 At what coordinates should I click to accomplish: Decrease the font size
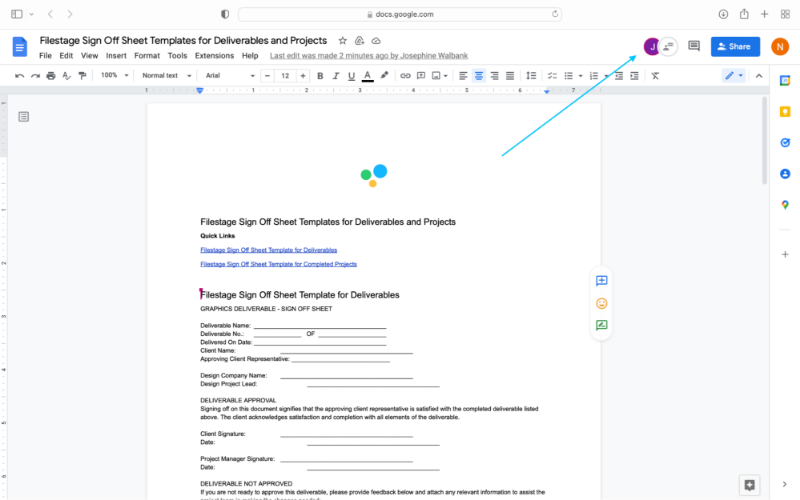click(267, 76)
